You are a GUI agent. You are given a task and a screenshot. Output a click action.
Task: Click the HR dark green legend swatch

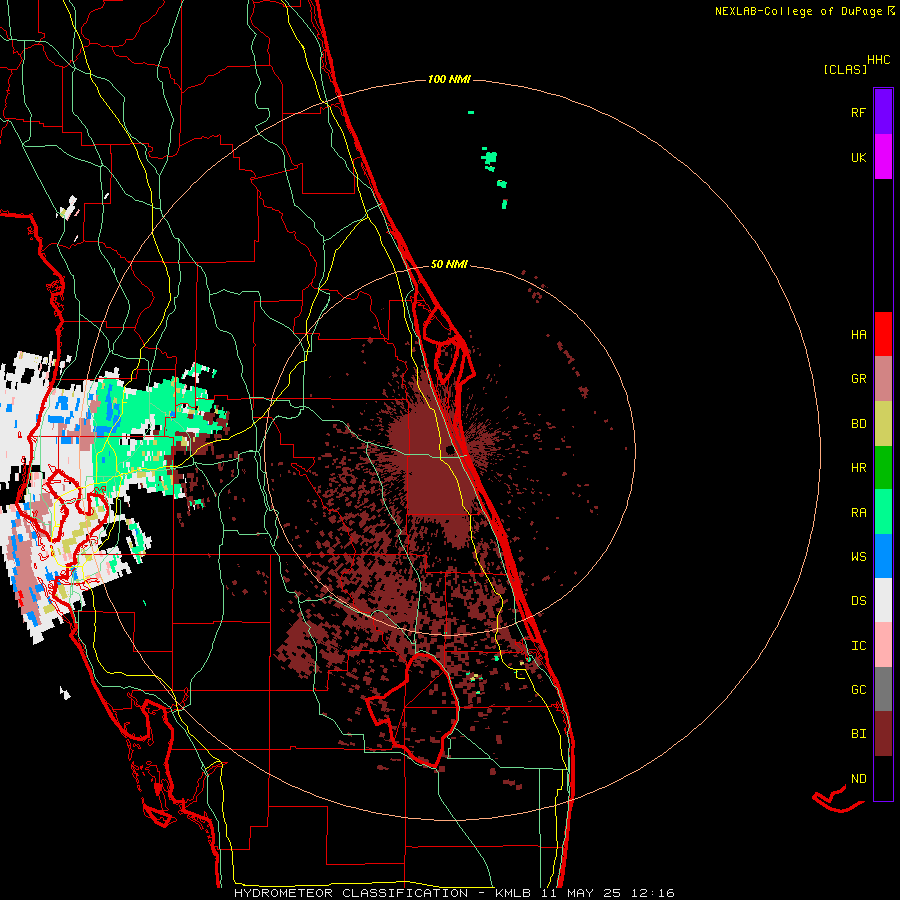(x=883, y=467)
